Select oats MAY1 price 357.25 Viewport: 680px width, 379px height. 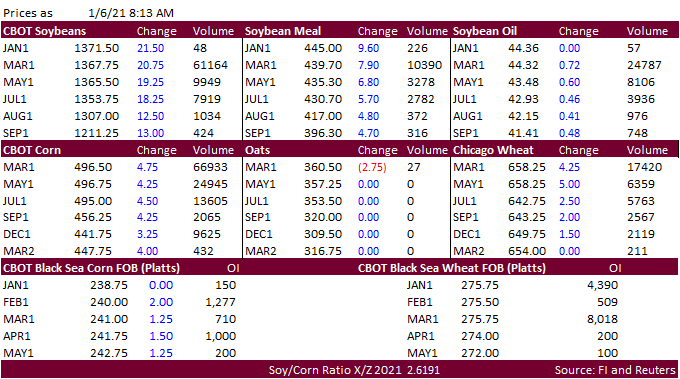coord(323,184)
